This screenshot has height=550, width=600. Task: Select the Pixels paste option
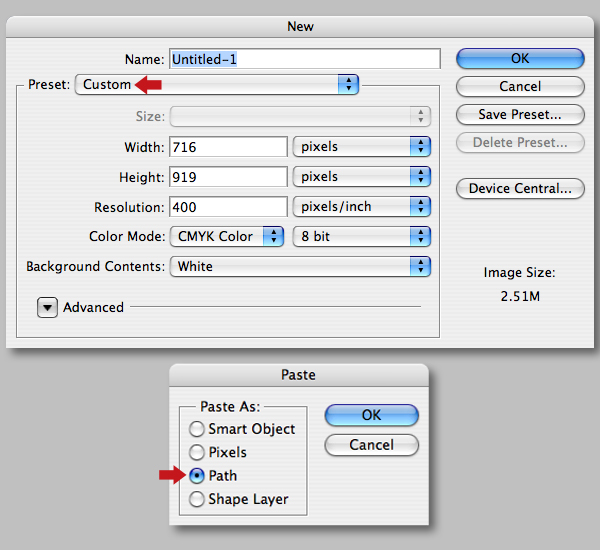pyautogui.click(x=197, y=452)
